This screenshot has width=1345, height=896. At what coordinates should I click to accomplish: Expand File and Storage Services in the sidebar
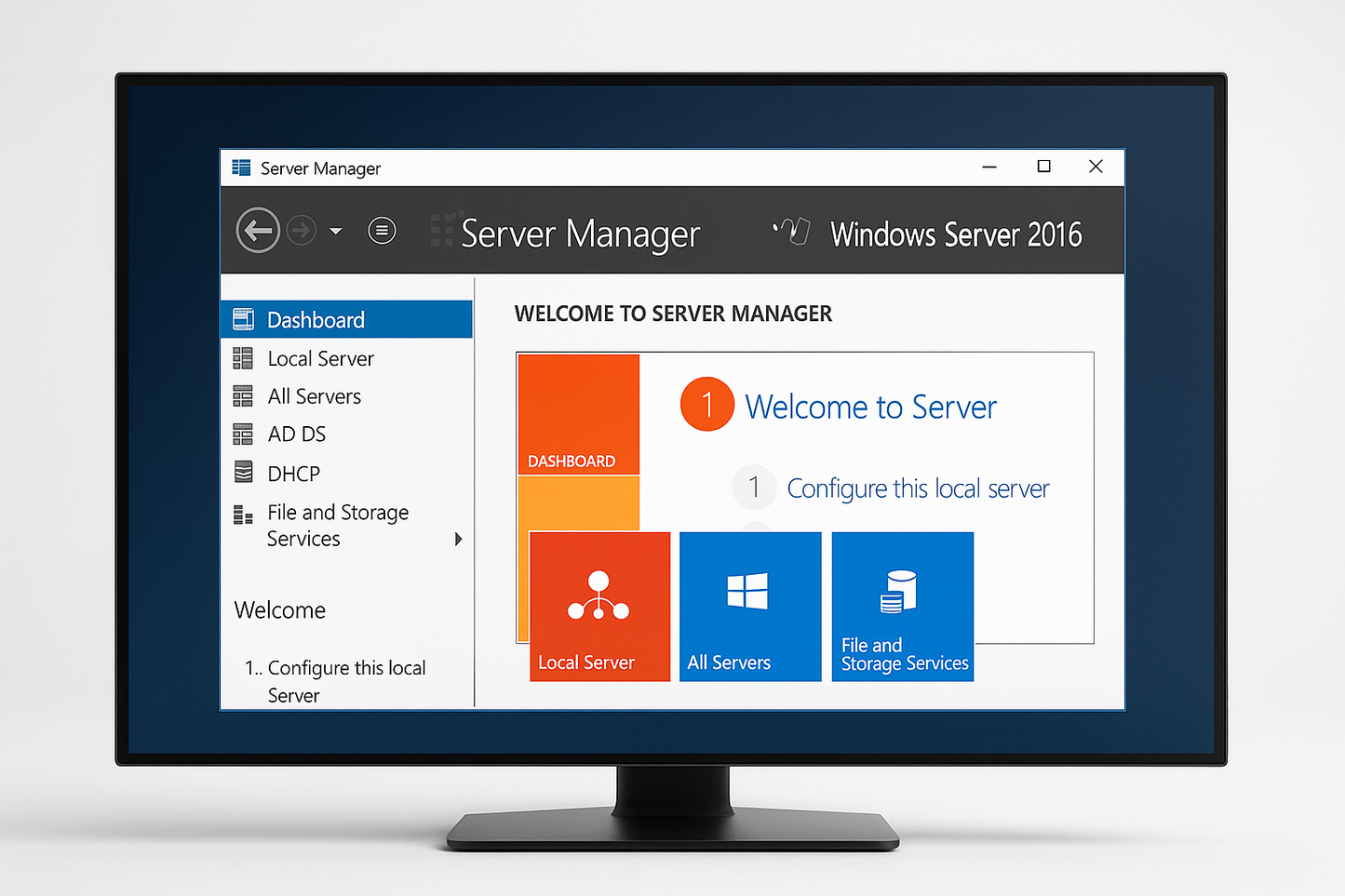coord(458,538)
